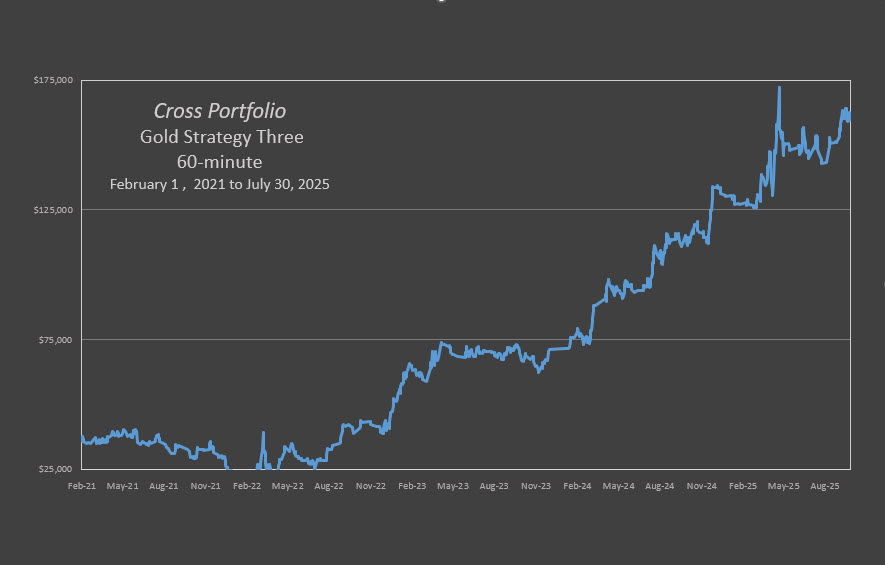Click the Nov-23 x-axis label
The image size is (885, 565).
point(536,486)
